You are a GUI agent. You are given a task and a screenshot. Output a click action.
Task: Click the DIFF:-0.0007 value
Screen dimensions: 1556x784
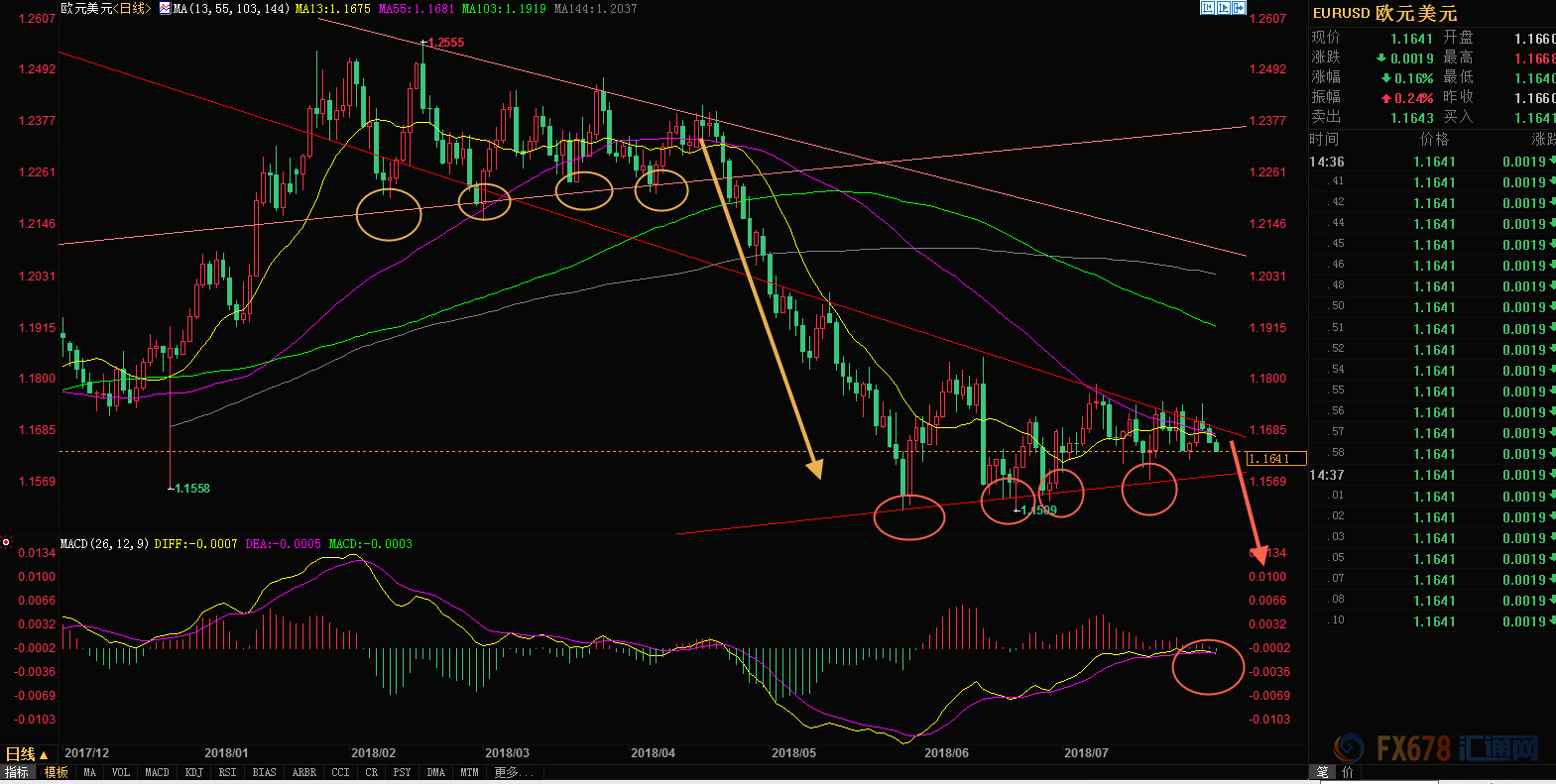[195, 543]
